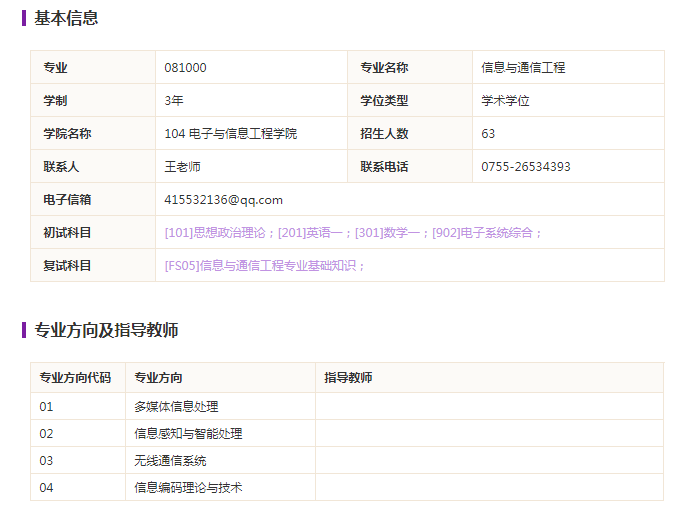Click the enrollment number 63
This screenshot has height=521, width=675.
pyautogui.click(x=488, y=133)
